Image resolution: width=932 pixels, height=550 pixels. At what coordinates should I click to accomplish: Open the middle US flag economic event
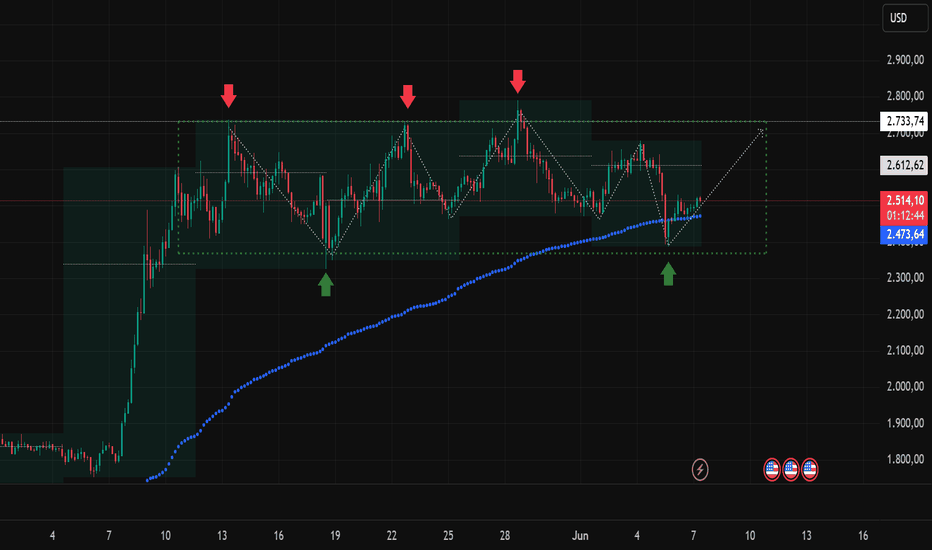pos(791,470)
